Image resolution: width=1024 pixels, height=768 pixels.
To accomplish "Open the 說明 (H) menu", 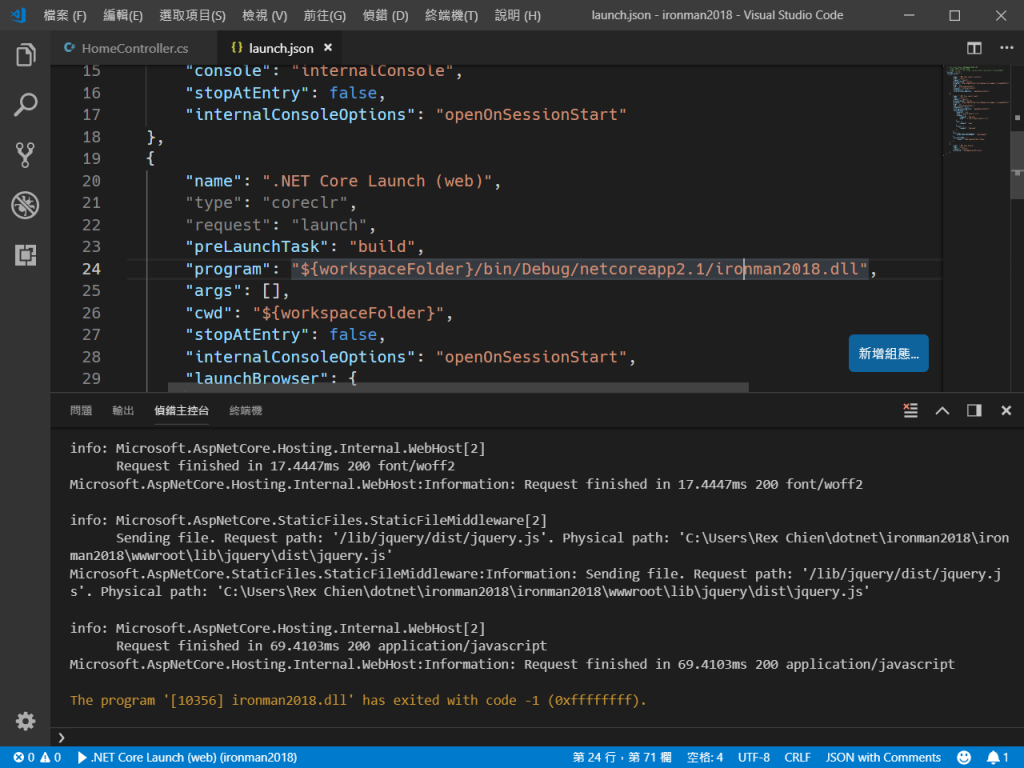I will click(x=518, y=15).
